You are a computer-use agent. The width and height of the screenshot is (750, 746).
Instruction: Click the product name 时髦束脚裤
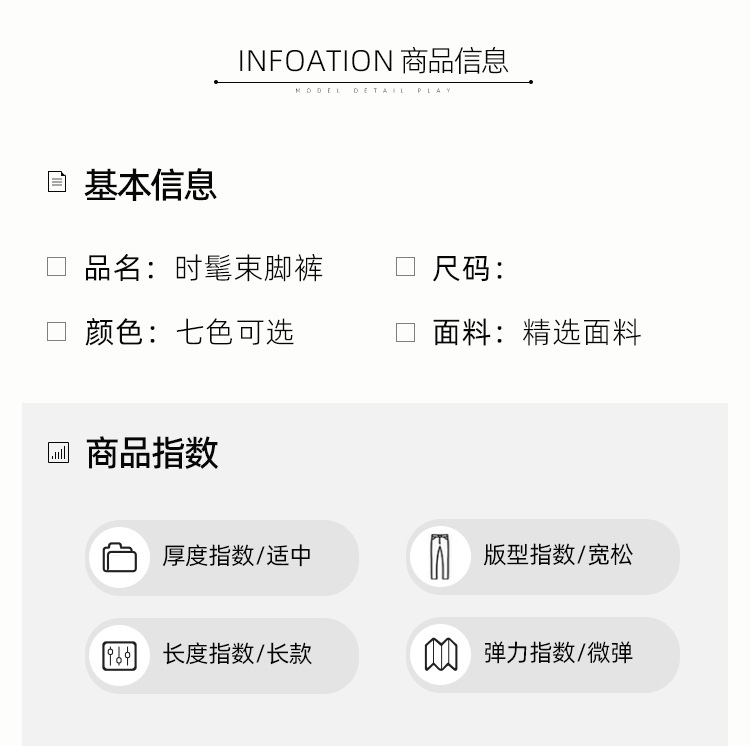click(249, 268)
